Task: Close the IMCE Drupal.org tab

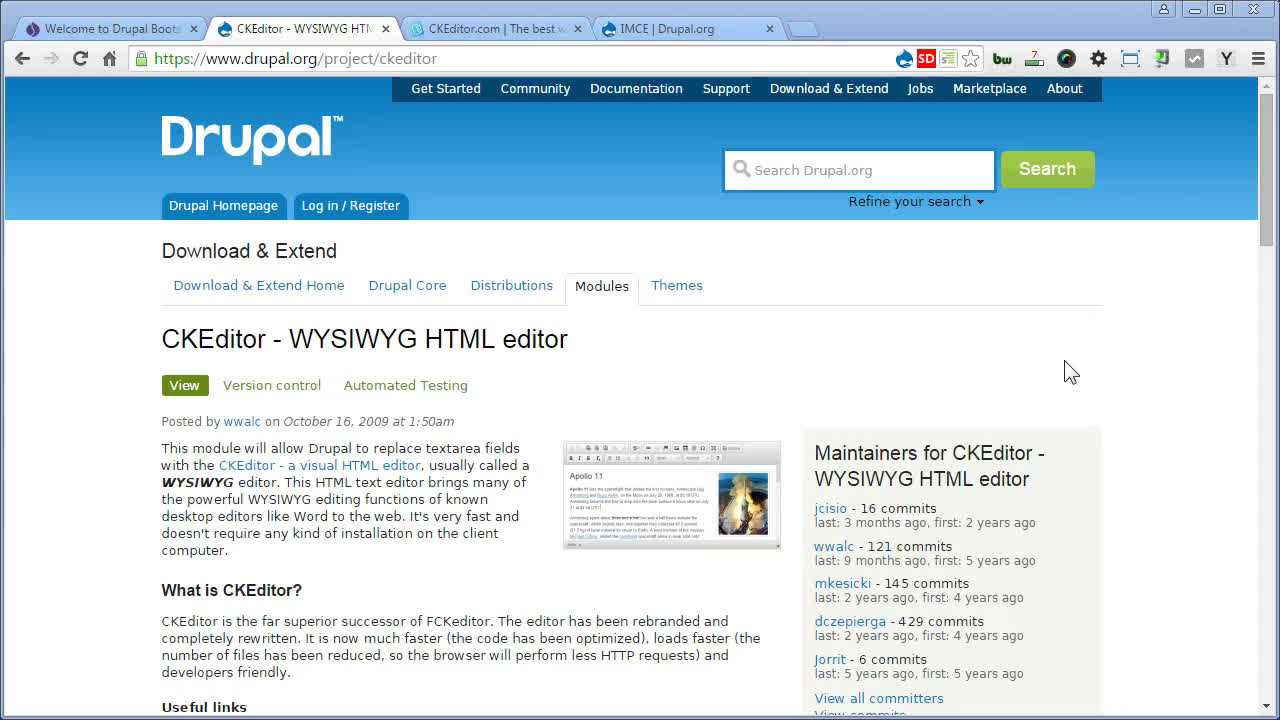Action: 770,29
